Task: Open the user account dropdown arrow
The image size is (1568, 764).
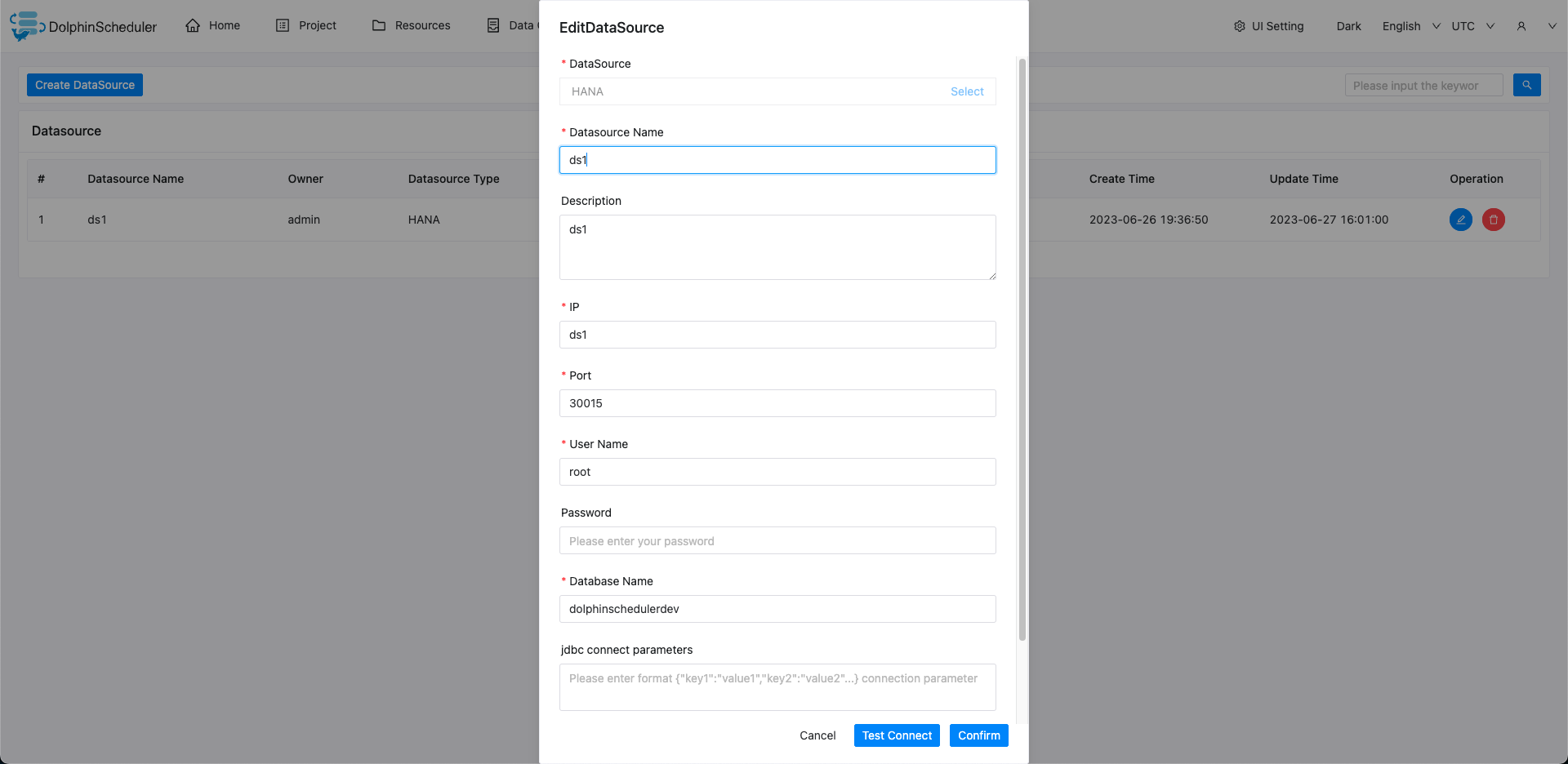Action: point(1552,26)
